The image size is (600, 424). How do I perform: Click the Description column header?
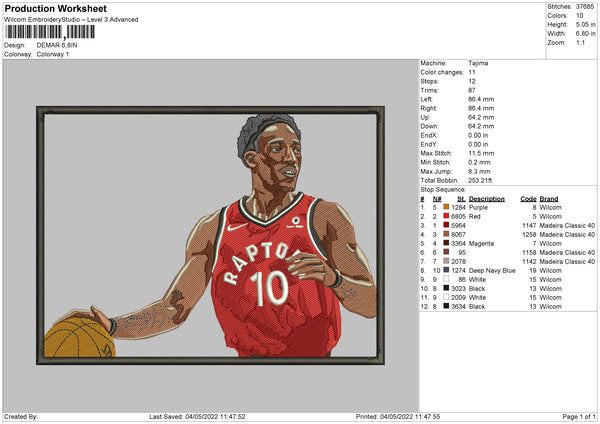pos(488,198)
